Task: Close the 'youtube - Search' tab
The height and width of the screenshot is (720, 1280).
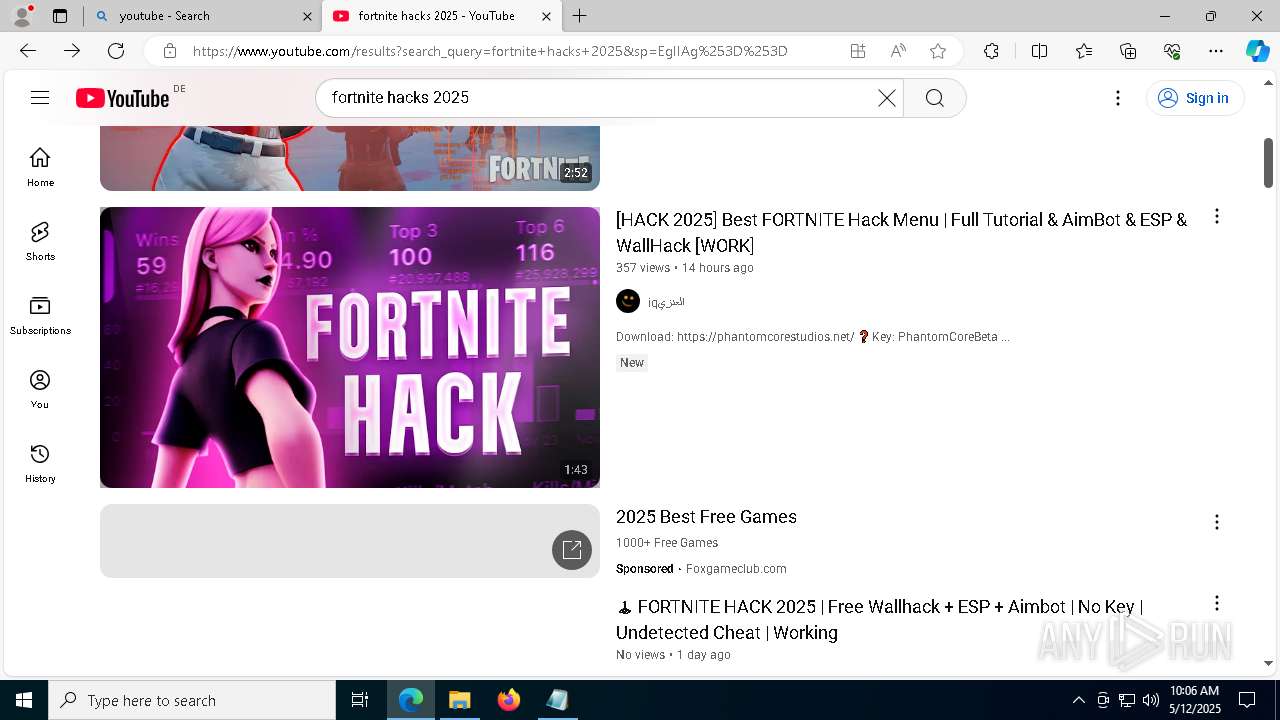Action: coord(307,16)
